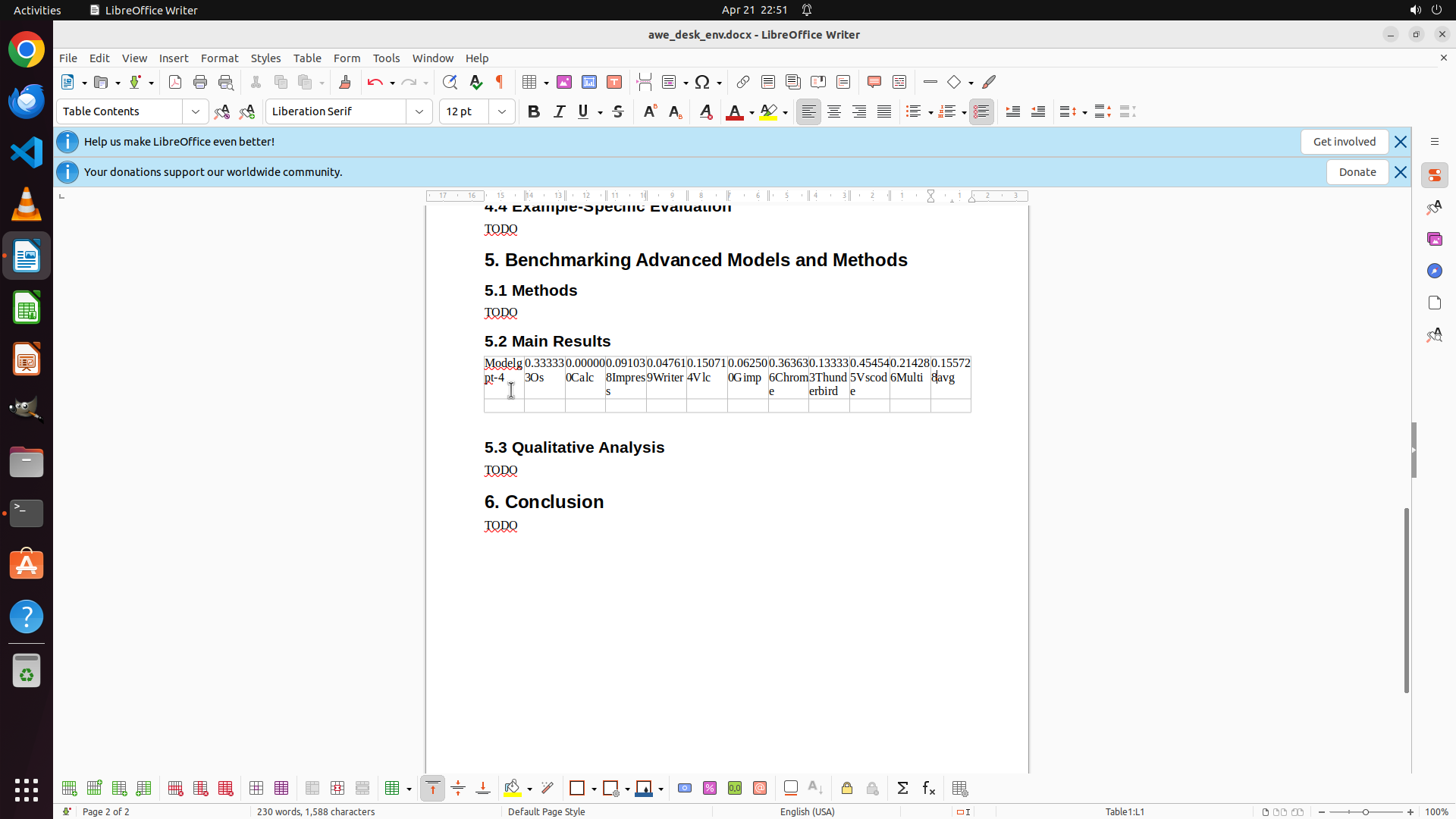Viewport: 1456px width, 819px height.
Task: Open the sidebar Navigator compass icon
Action: (x=1434, y=271)
